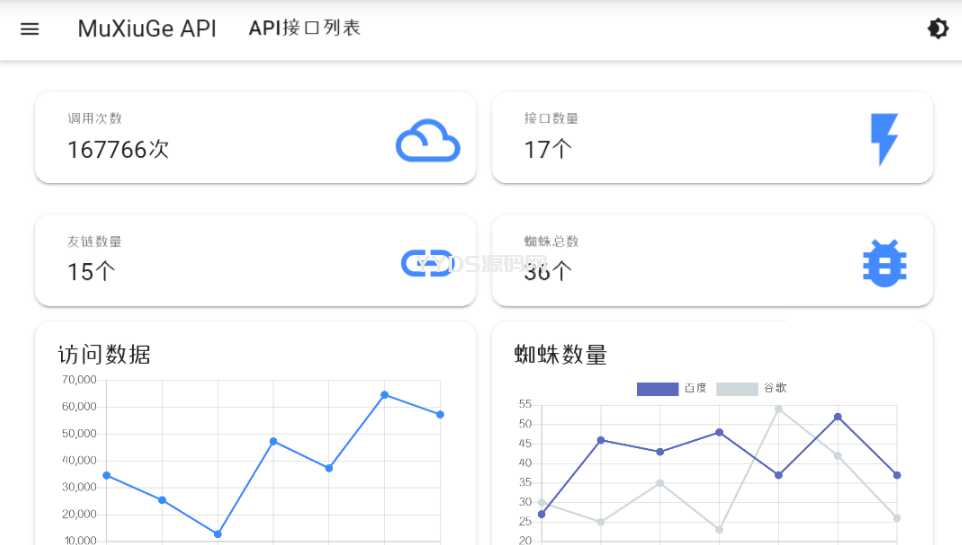The image size is (962, 545).
Task: Click the 百度 legend label text
Action: pos(695,389)
